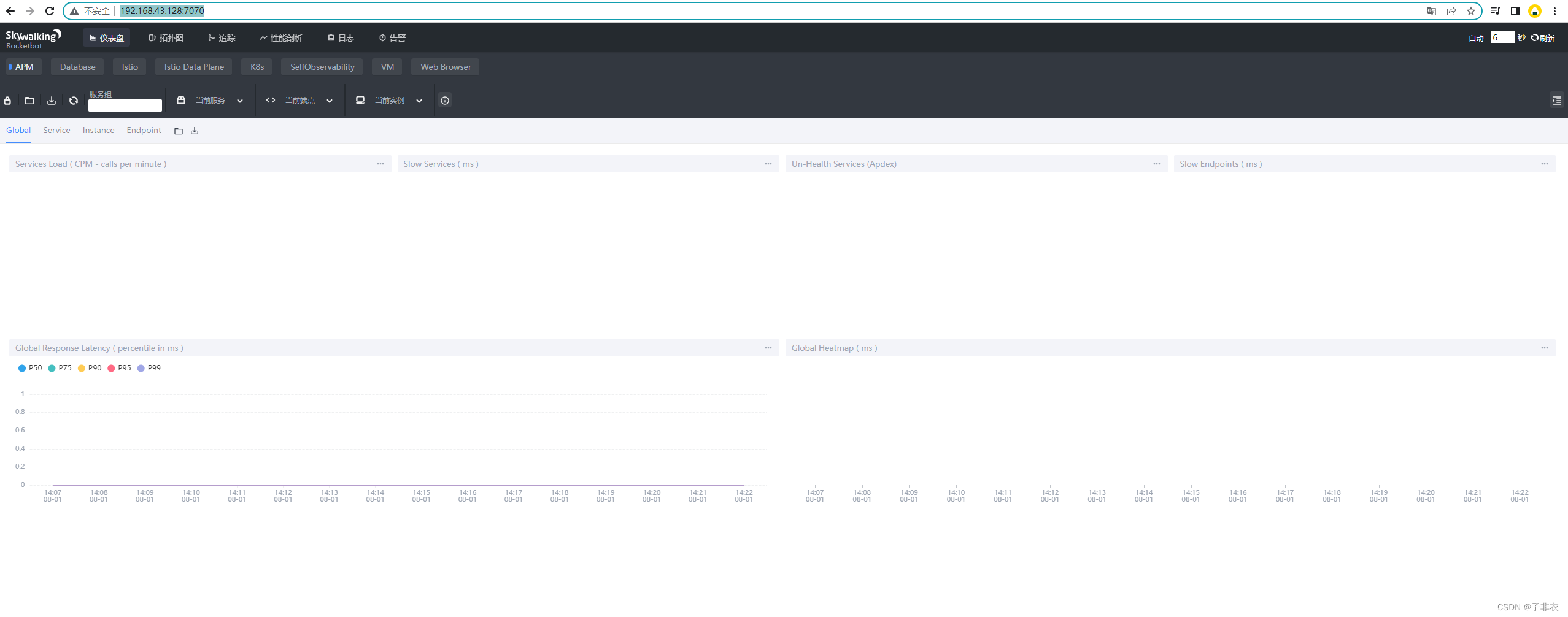1568x617 pixels.
Task: Click the 服务组 service group input field
Action: click(x=125, y=105)
